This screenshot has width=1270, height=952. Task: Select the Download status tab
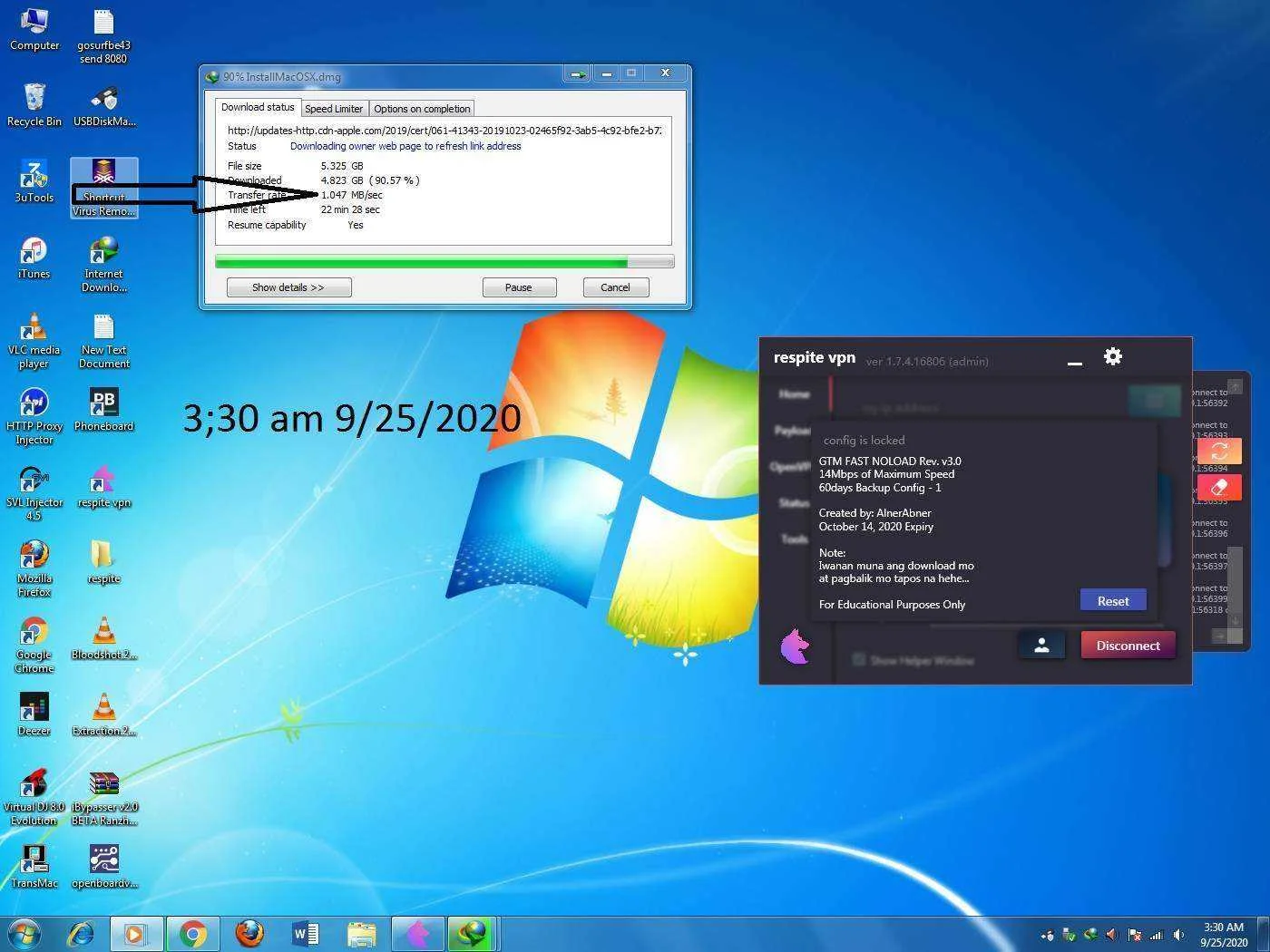(x=258, y=107)
